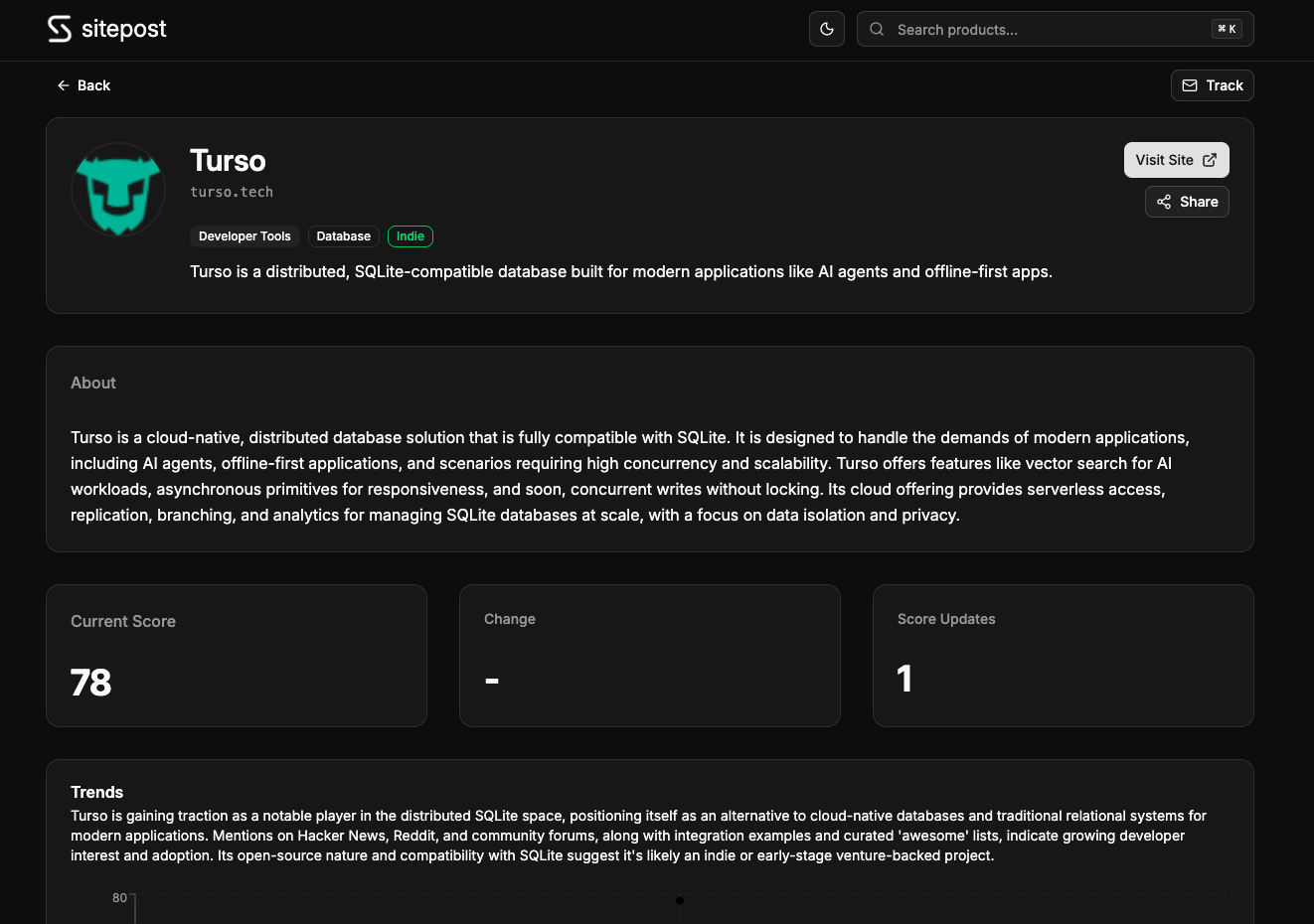Click the Score Updates label

click(x=946, y=619)
